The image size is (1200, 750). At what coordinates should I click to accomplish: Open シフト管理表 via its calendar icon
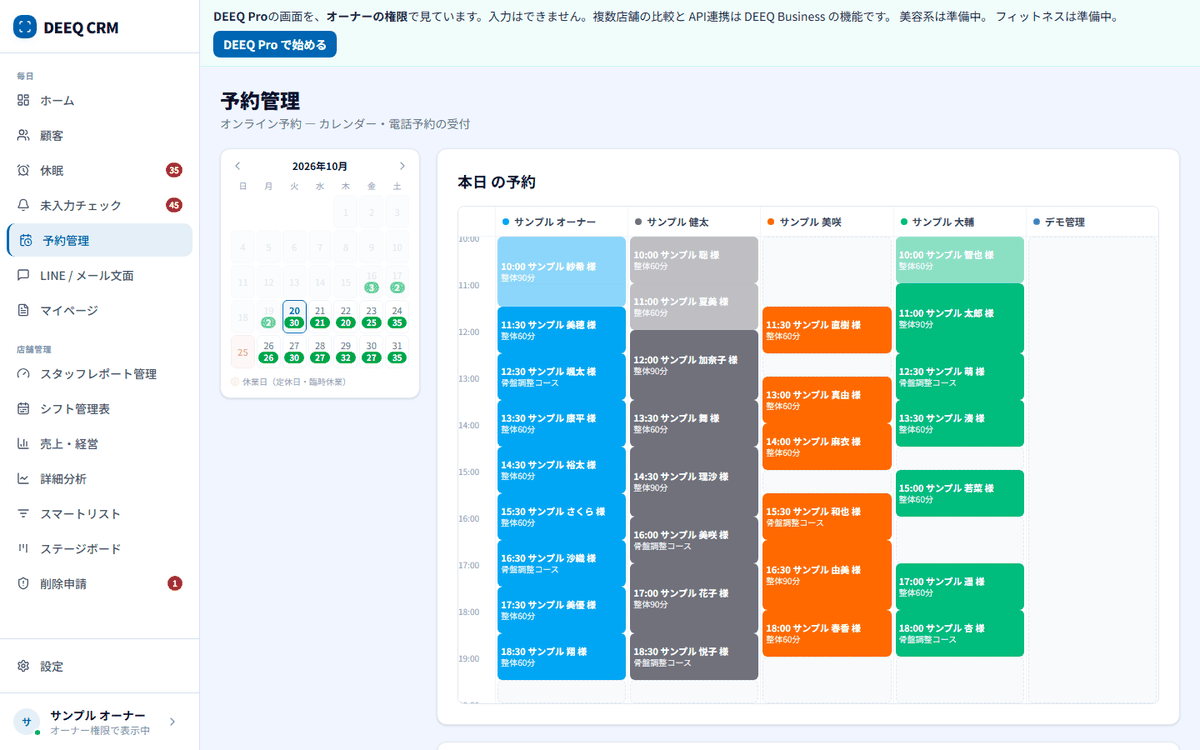[24, 409]
